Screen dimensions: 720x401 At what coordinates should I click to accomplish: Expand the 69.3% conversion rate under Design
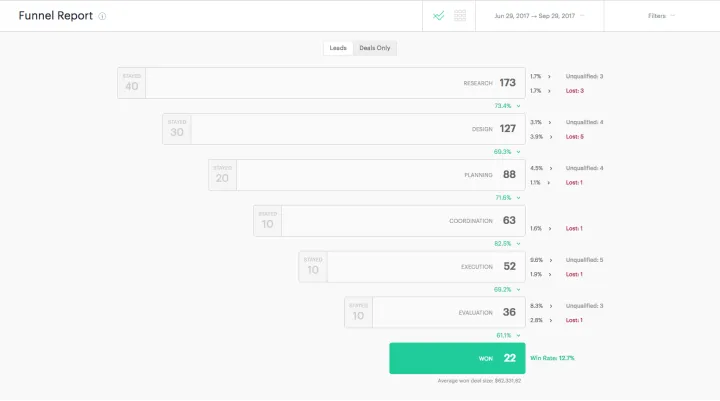(x=508, y=152)
